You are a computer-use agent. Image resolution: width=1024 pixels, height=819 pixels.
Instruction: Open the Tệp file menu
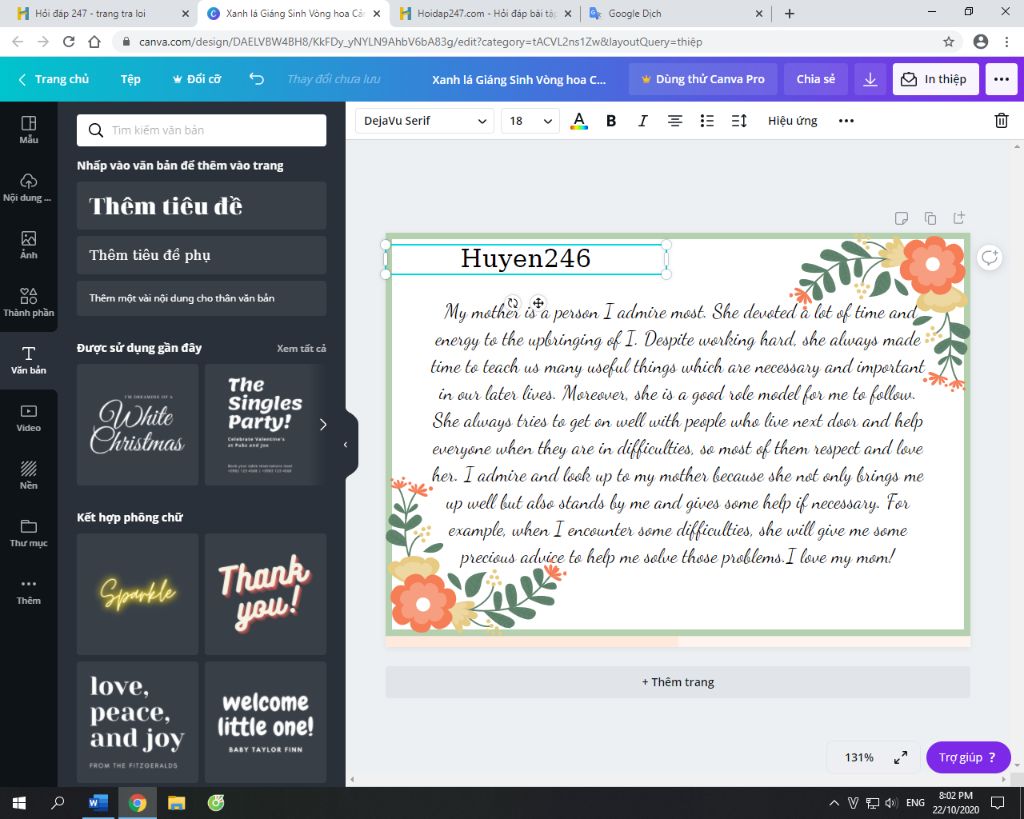tap(131, 79)
